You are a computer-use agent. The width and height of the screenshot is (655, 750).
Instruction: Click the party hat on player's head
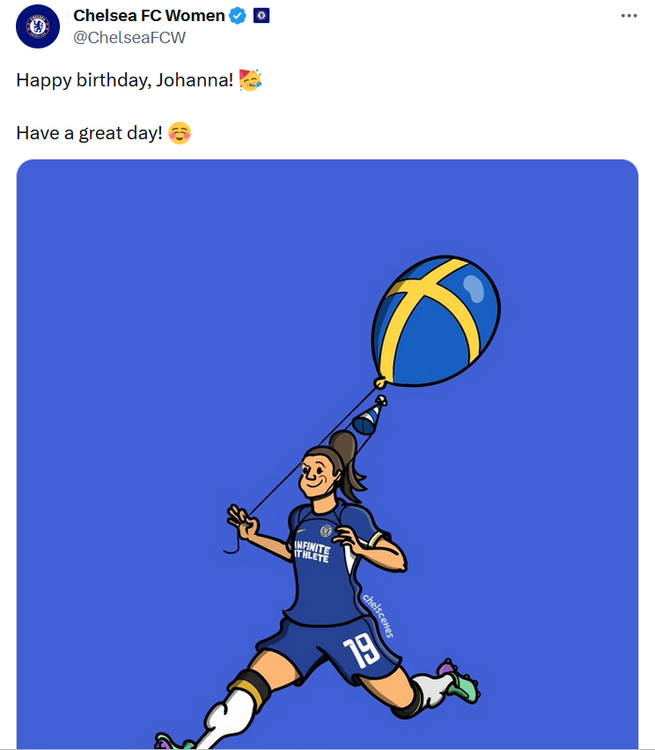(369, 415)
